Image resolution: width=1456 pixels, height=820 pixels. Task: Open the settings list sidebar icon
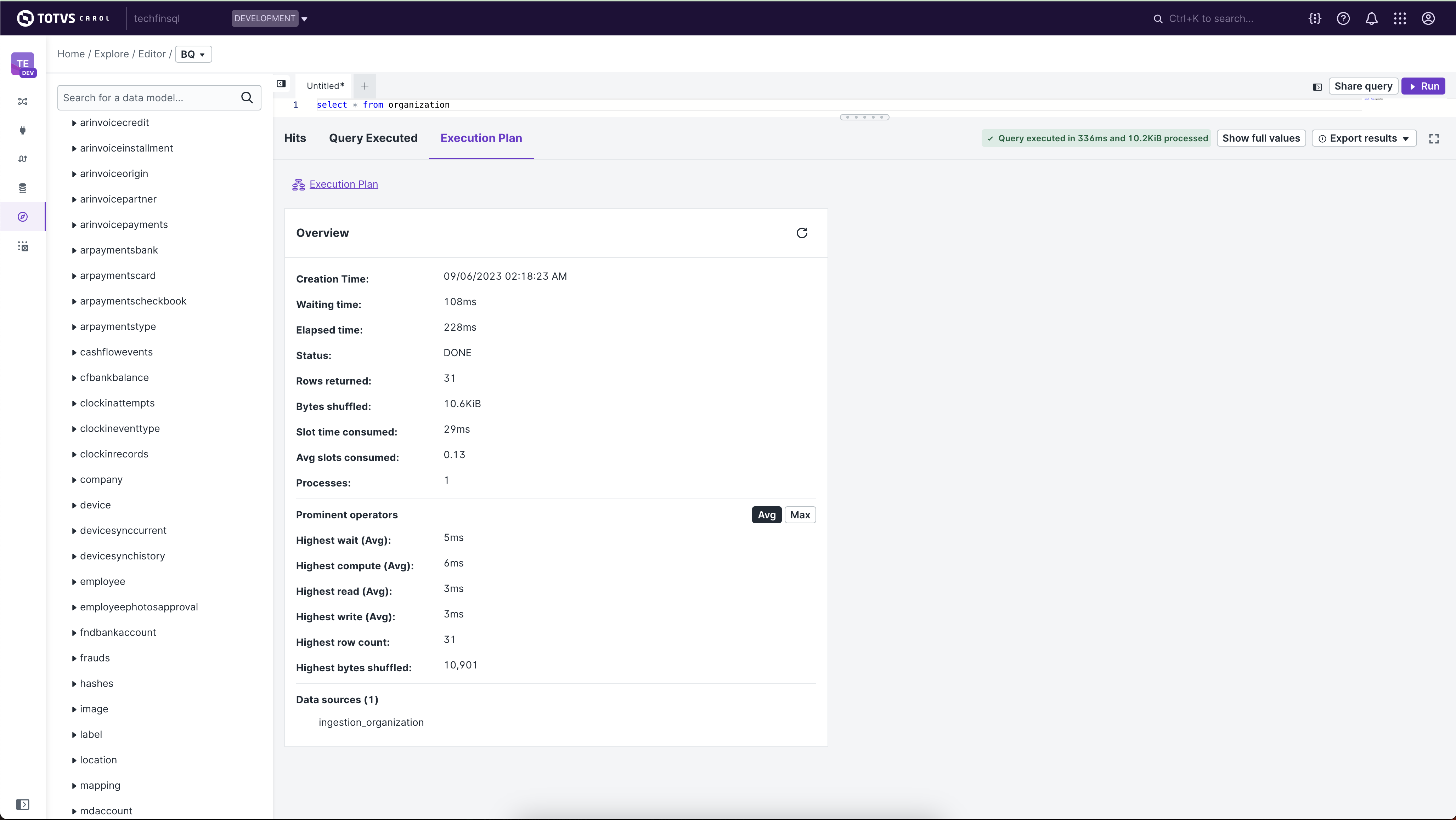23,246
